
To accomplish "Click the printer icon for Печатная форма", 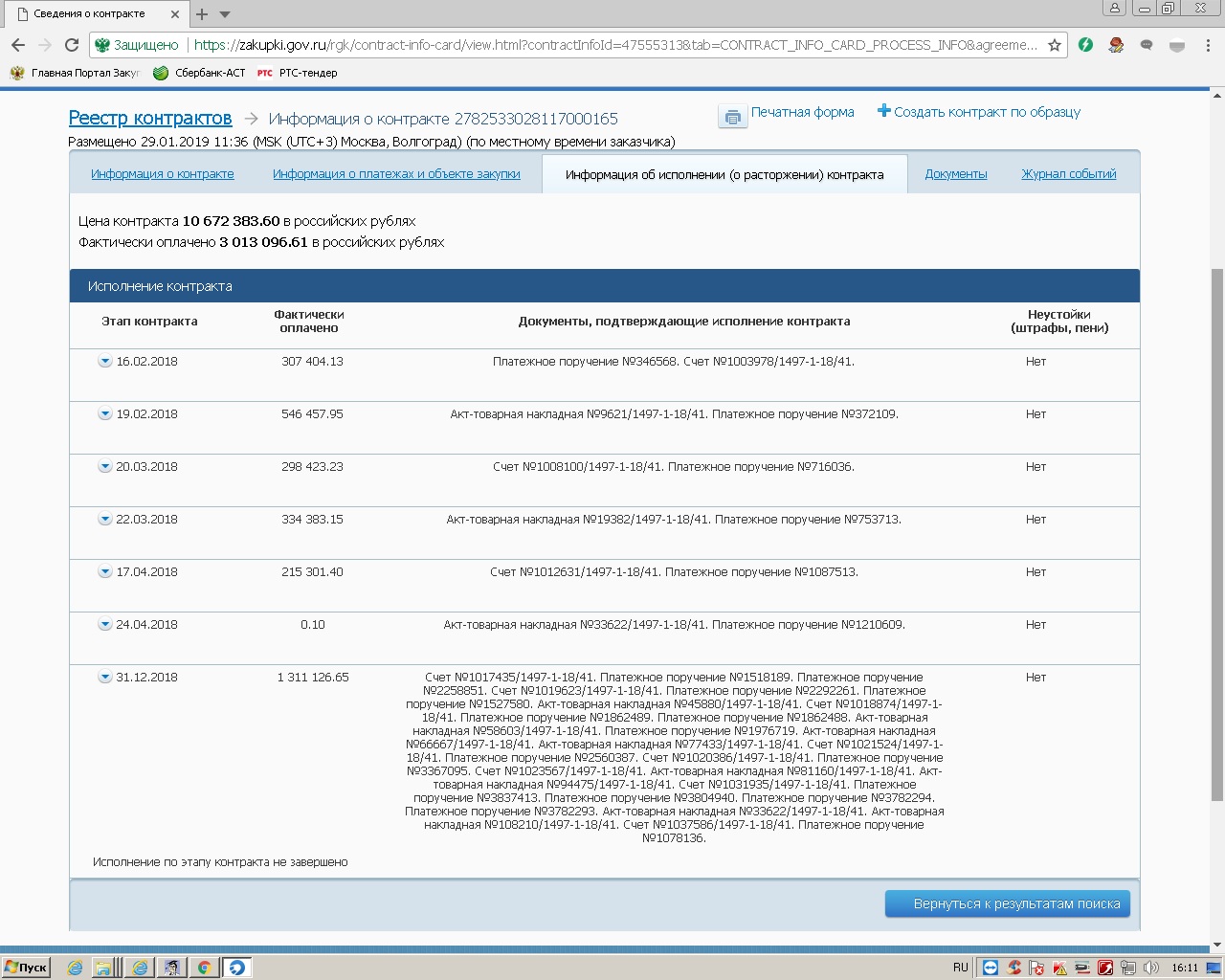I will pos(732,117).
